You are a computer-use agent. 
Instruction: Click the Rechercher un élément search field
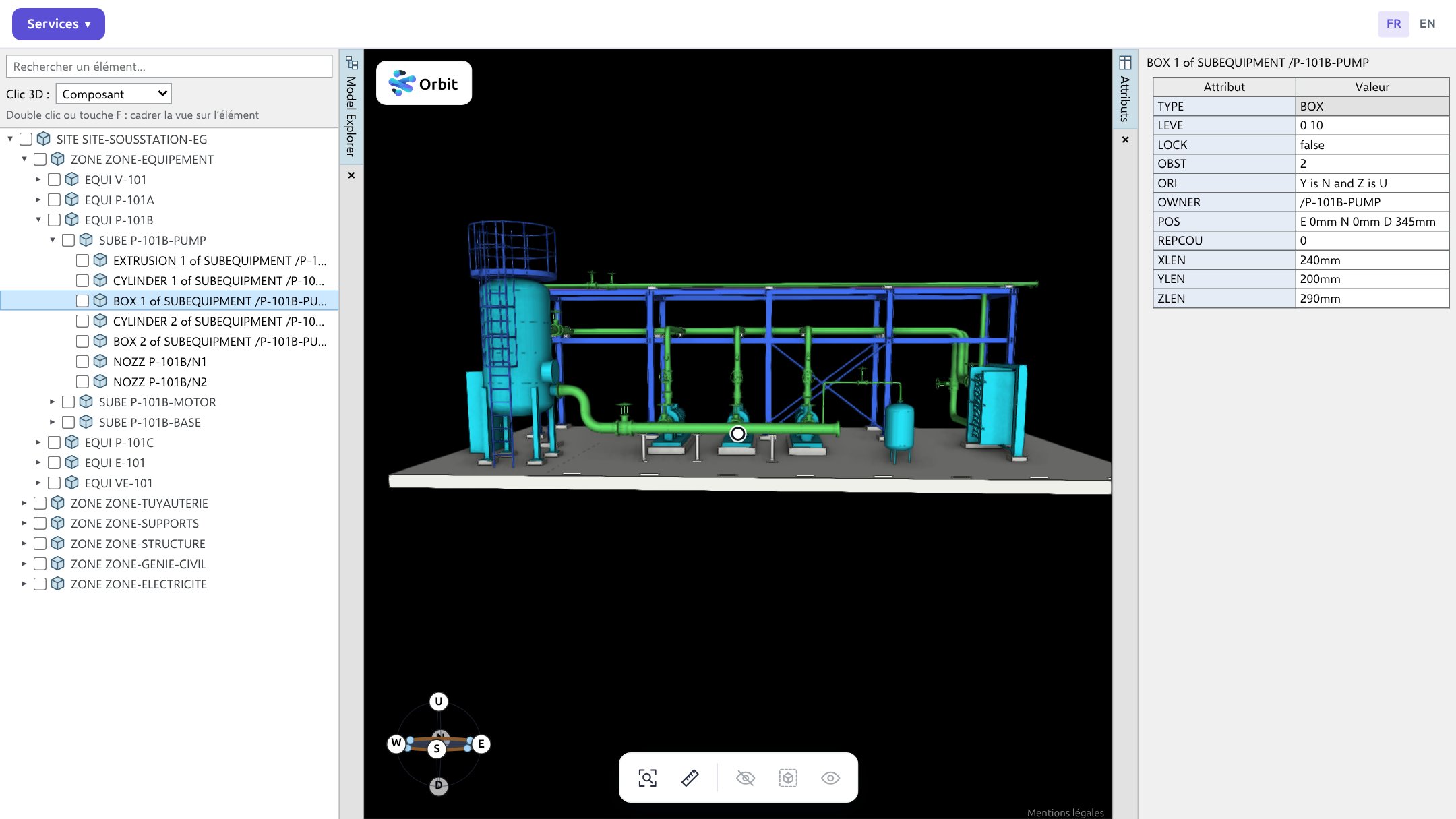click(169, 66)
